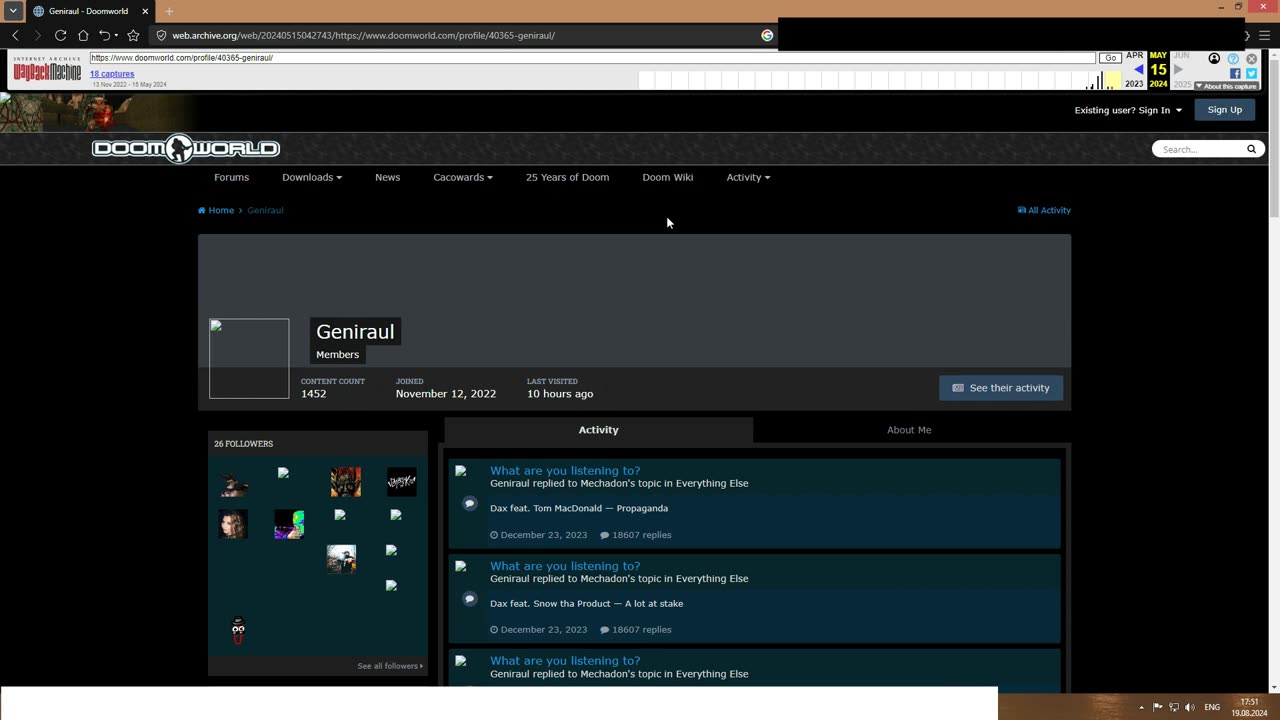Open follower with orange demon face avatar

(346, 482)
